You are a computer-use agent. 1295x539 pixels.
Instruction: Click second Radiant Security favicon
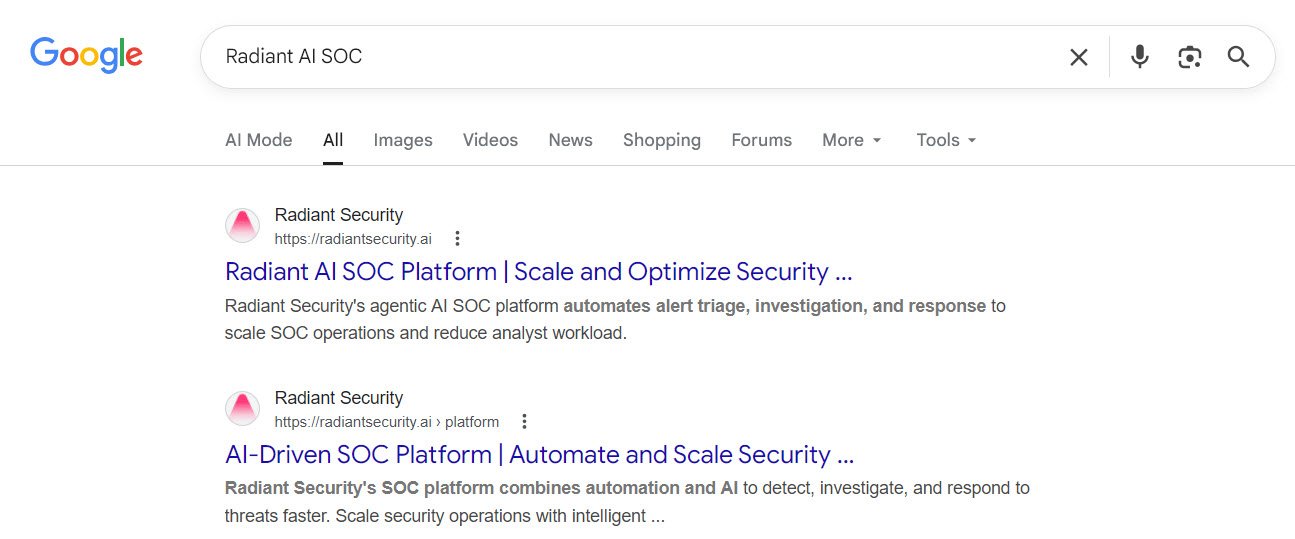242,409
